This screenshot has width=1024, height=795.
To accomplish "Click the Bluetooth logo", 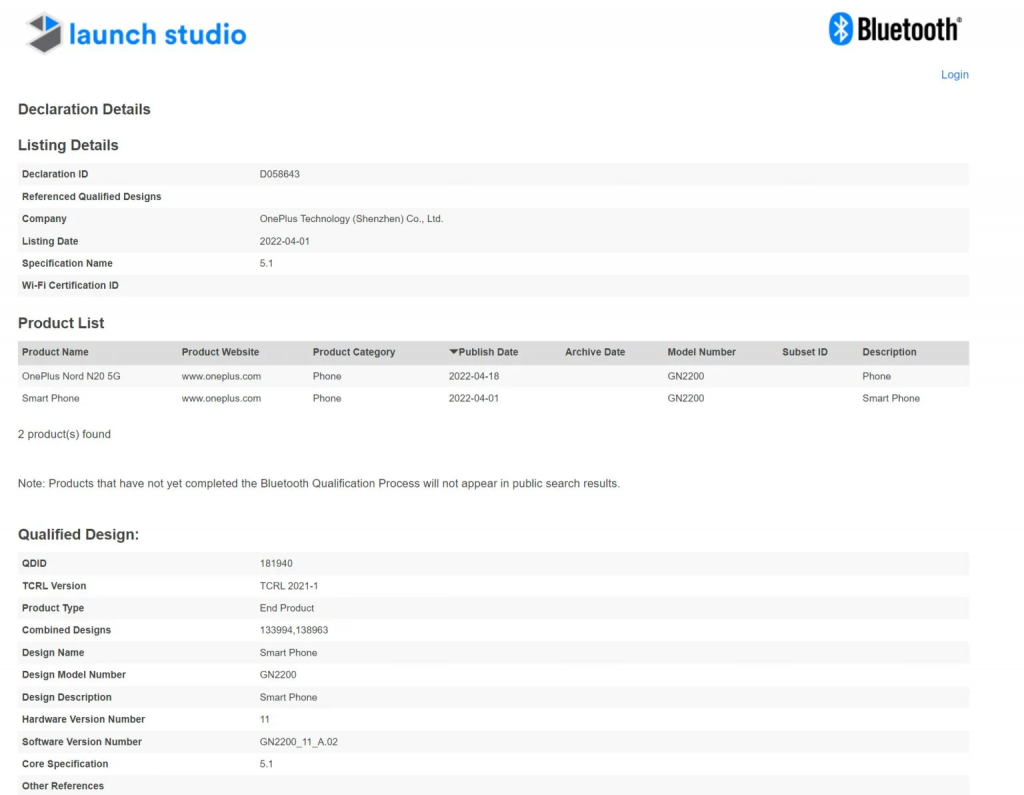I will click(895, 29).
